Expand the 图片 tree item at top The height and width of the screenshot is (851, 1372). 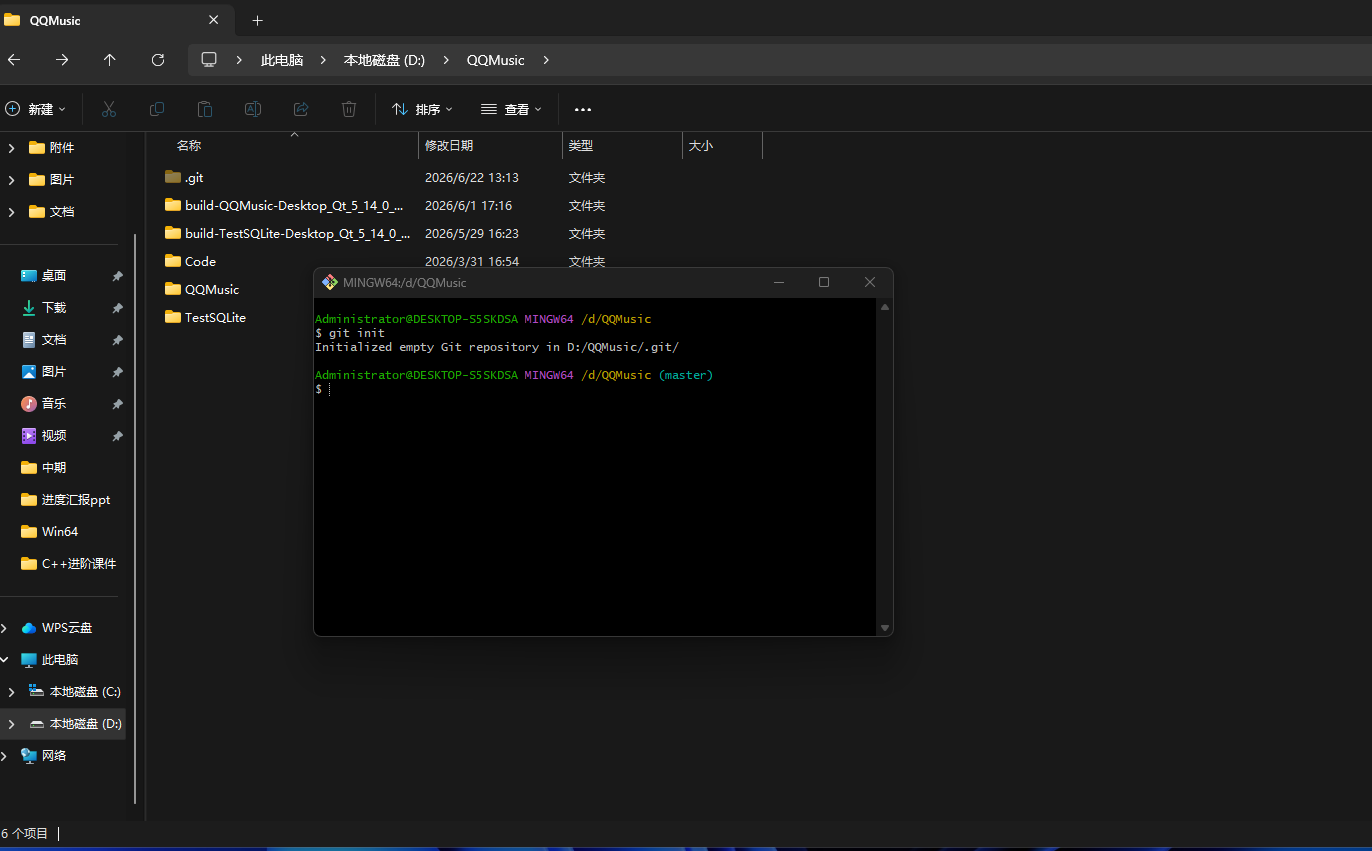11,180
